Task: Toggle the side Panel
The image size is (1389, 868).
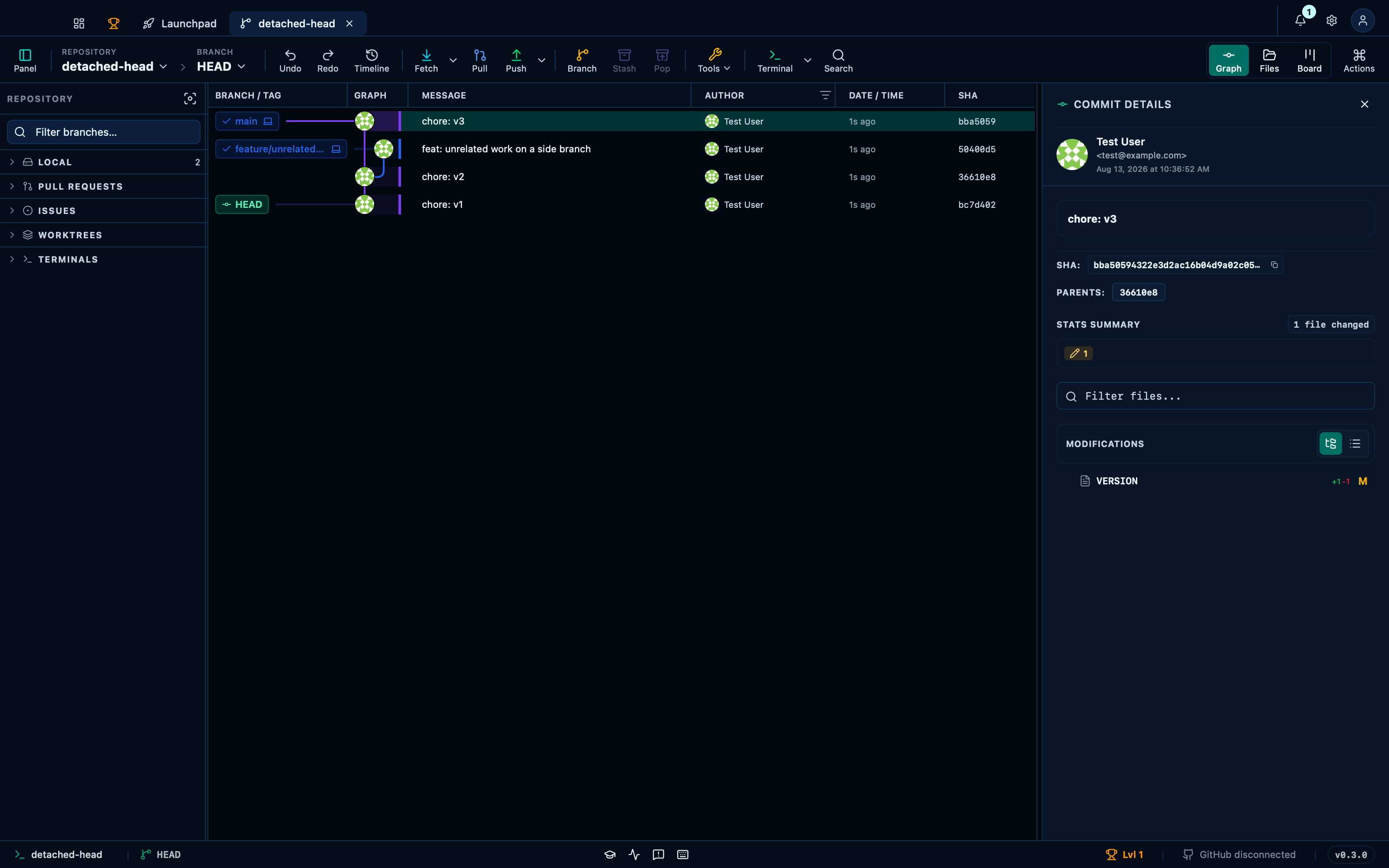Action: [25, 60]
